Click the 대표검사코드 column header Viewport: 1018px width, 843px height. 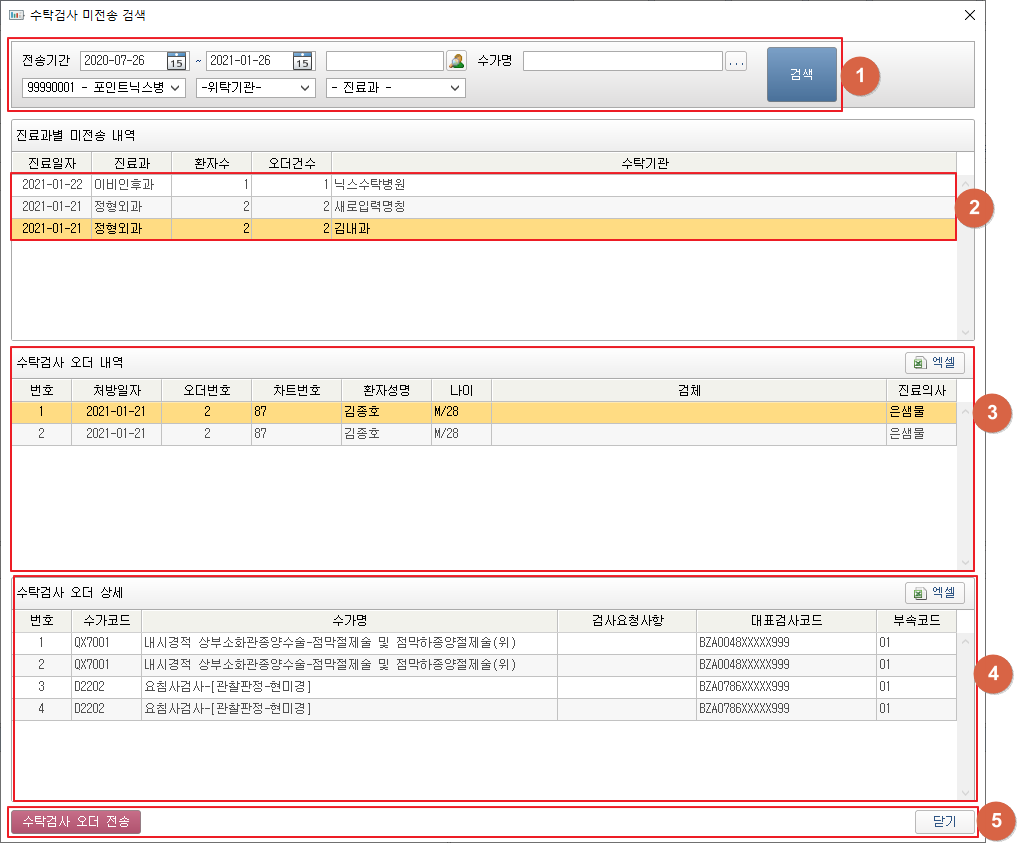785,620
